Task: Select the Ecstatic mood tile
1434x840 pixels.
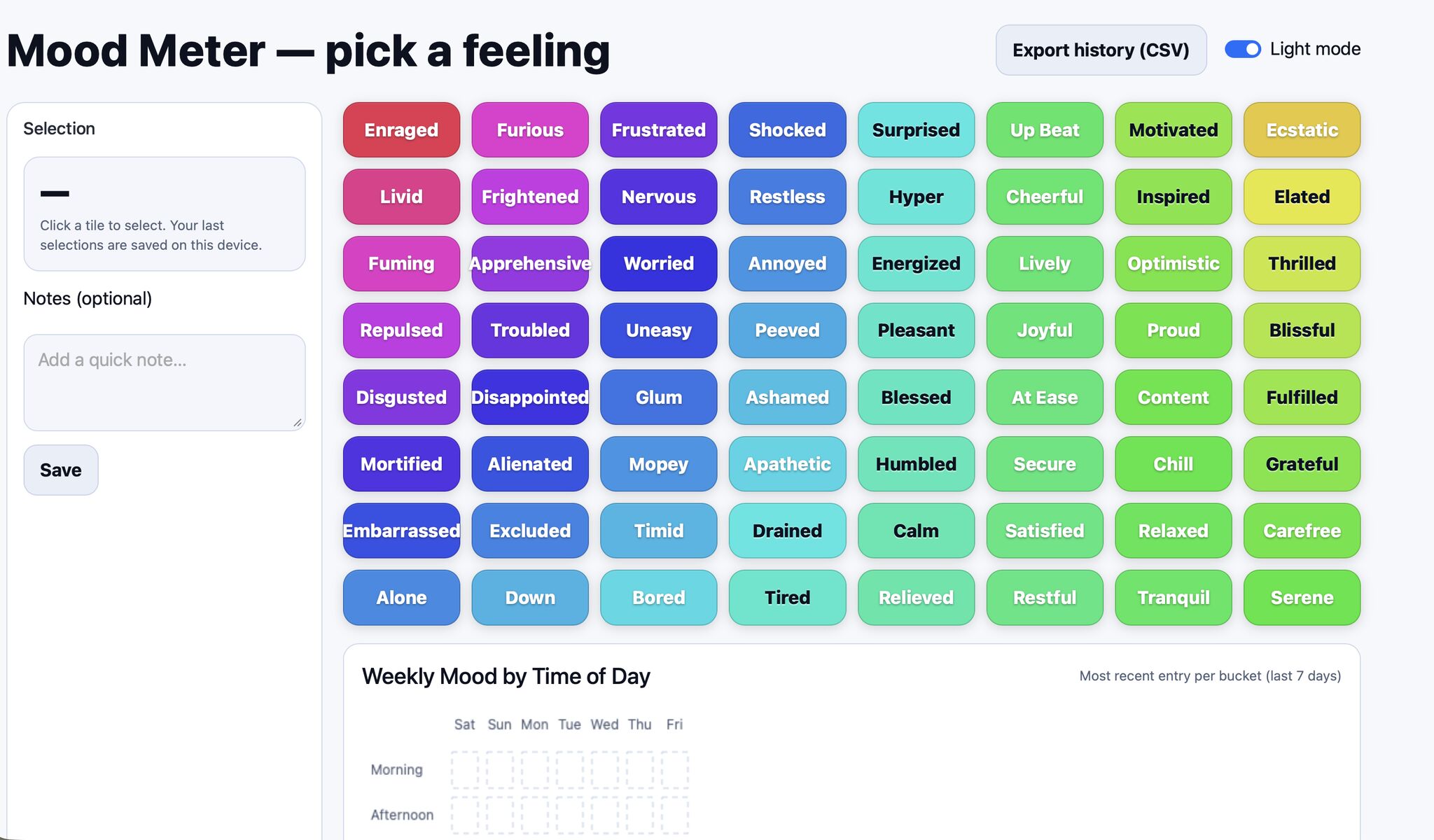Action: (1302, 129)
